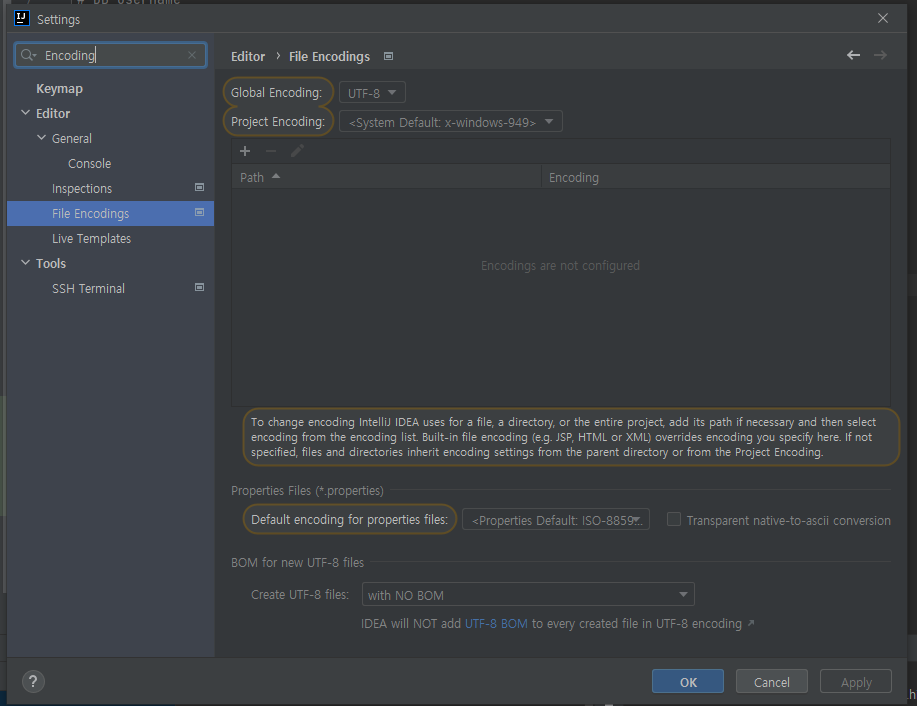Click Editor in breadcrumb
Viewport: 917px width, 706px height.
coord(247,56)
